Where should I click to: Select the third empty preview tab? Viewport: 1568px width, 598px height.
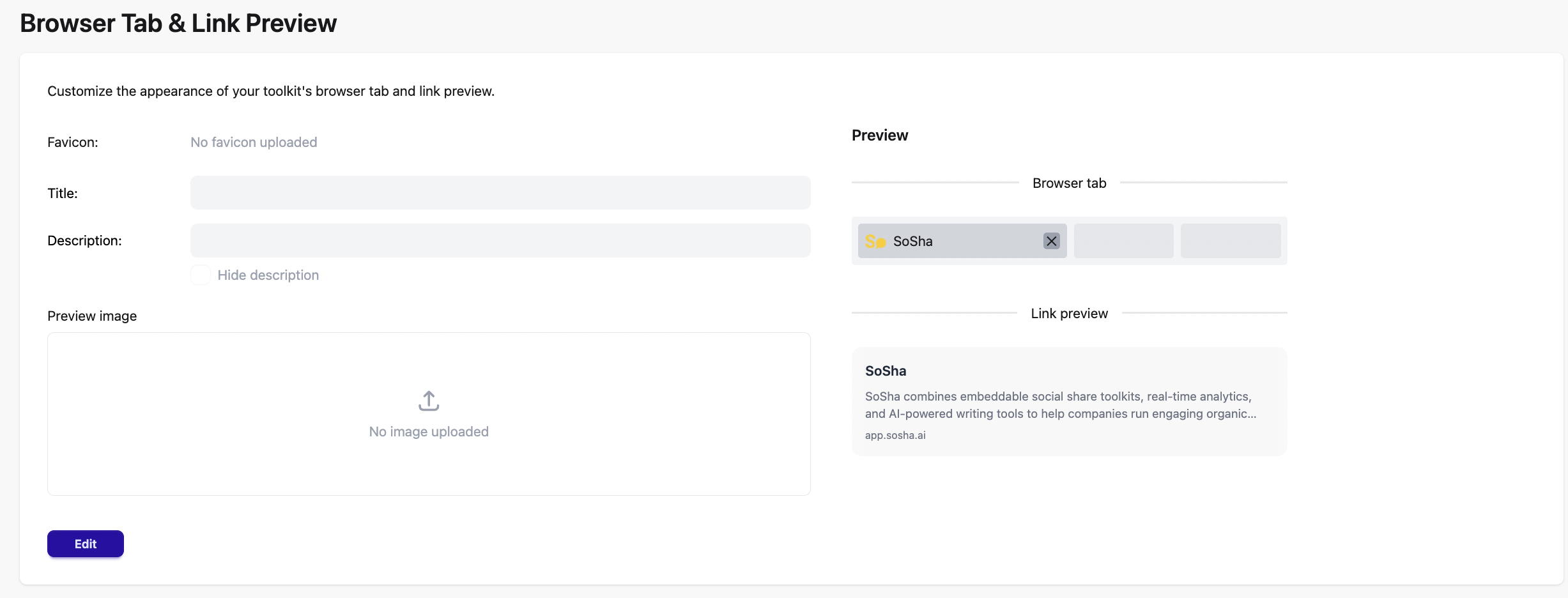[x=1231, y=241]
